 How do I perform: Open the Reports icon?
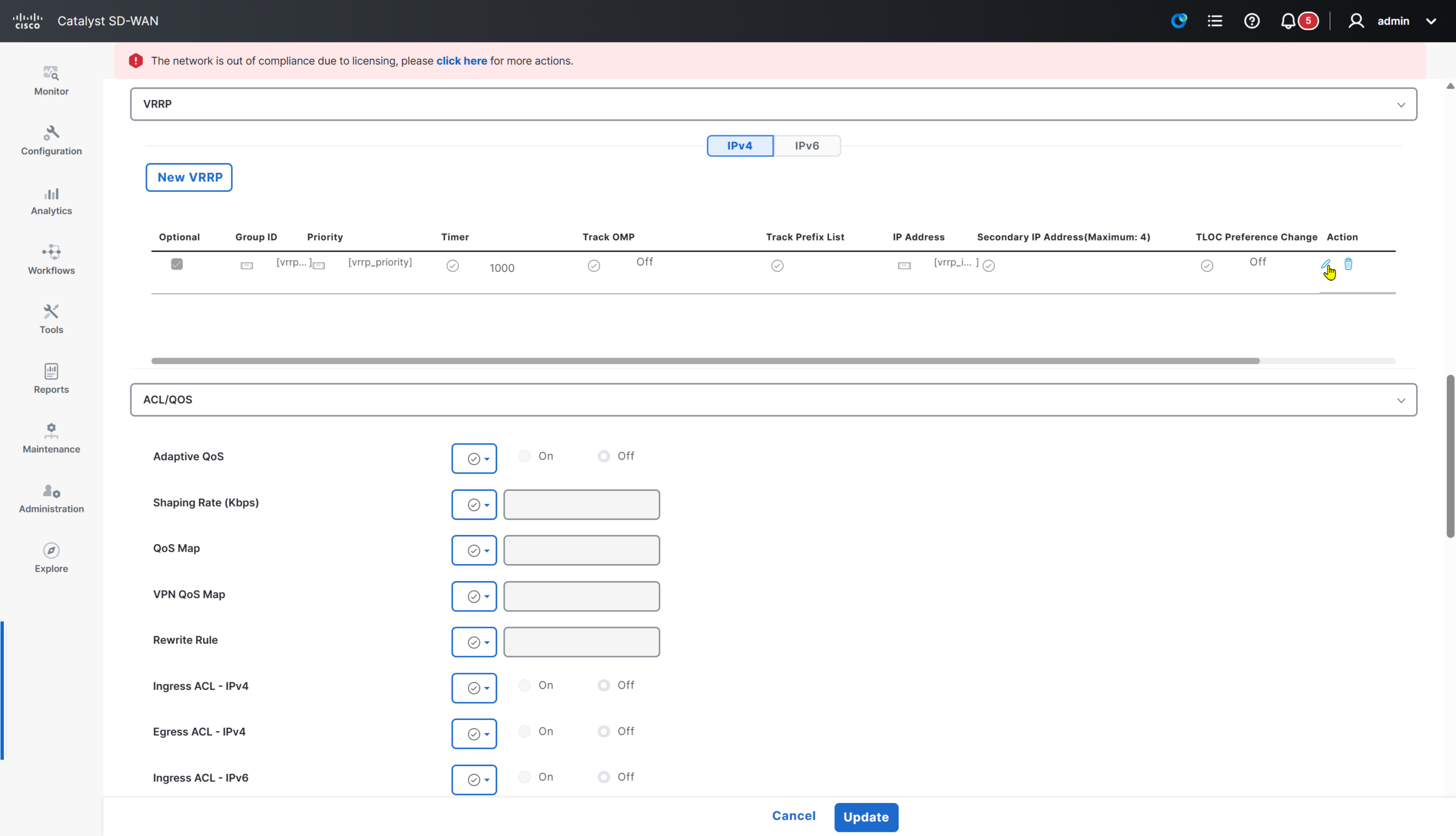point(51,371)
